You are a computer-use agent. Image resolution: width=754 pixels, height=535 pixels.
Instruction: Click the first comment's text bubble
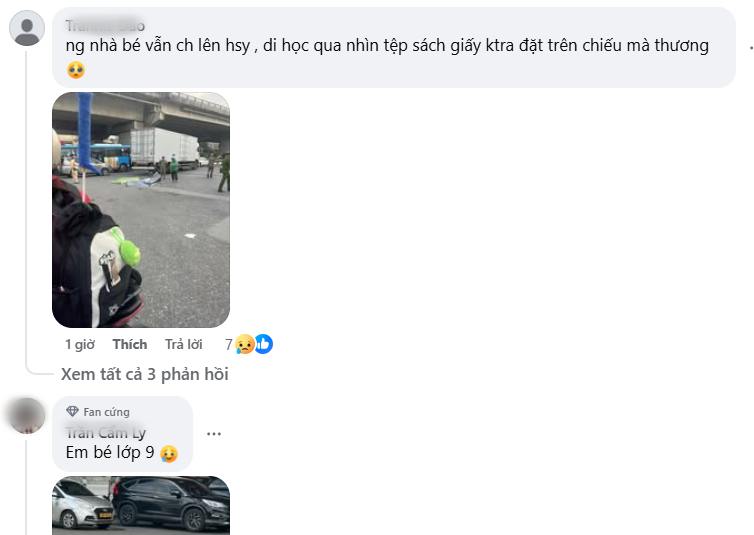pyautogui.click(x=394, y=48)
